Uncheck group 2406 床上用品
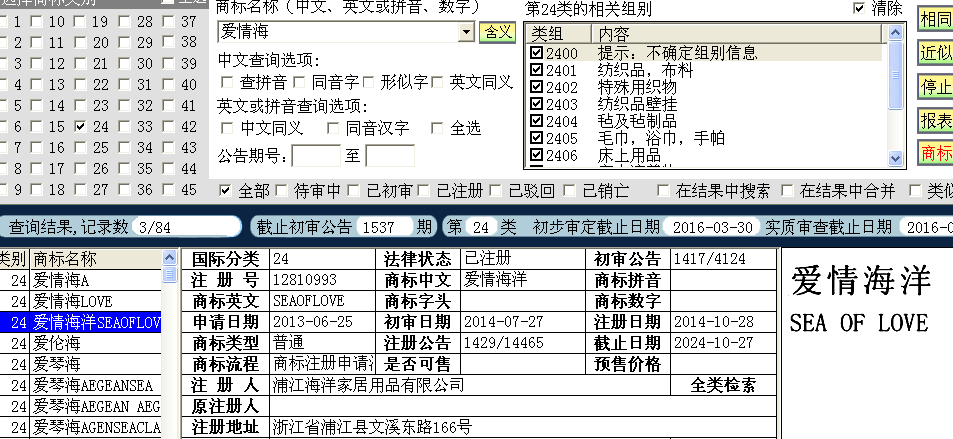The width and height of the screenshot is (953, 439). click(x=536, y=156)
